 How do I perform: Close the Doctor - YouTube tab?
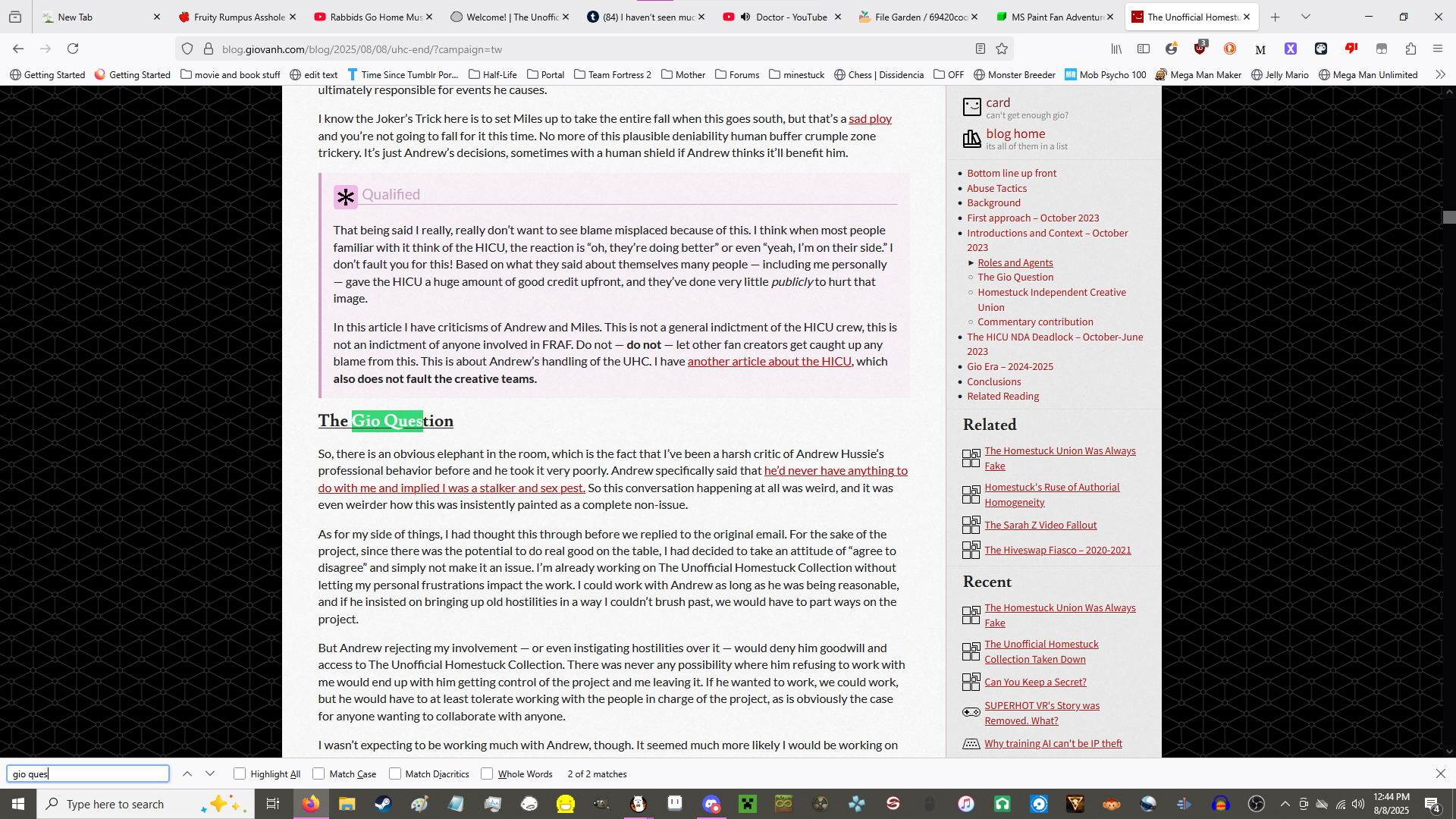837,17
